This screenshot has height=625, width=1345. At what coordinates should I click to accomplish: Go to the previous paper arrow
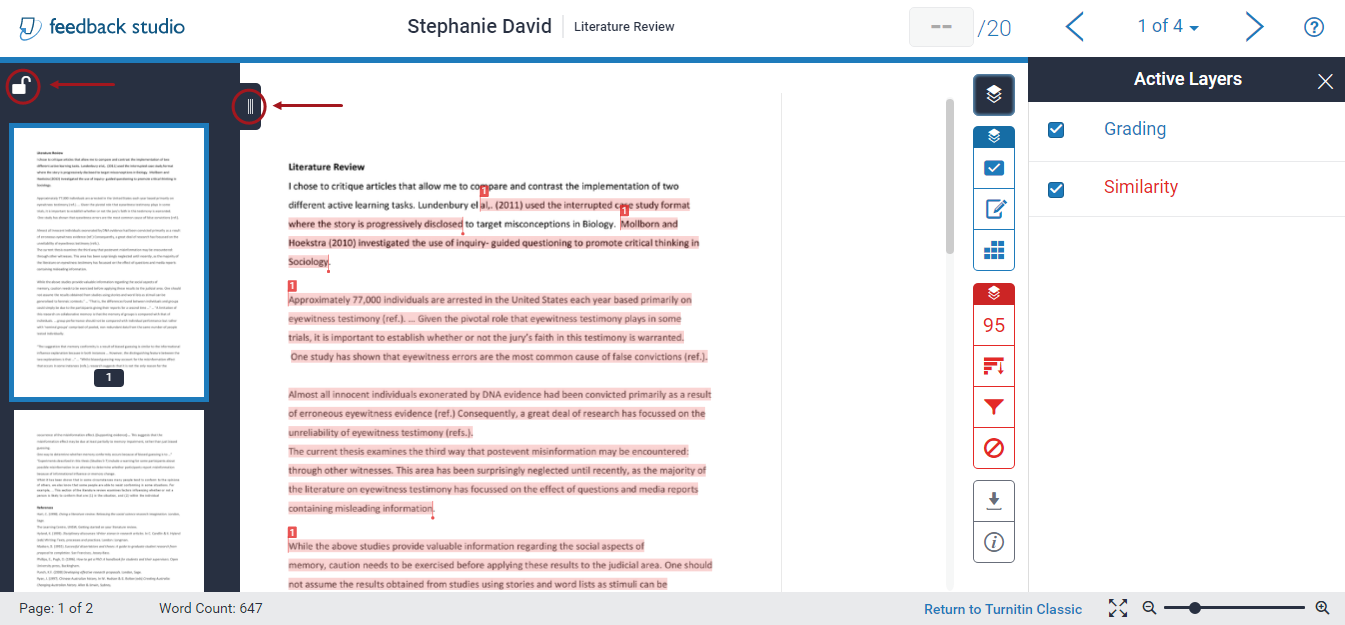click(x=1075, y=27)
